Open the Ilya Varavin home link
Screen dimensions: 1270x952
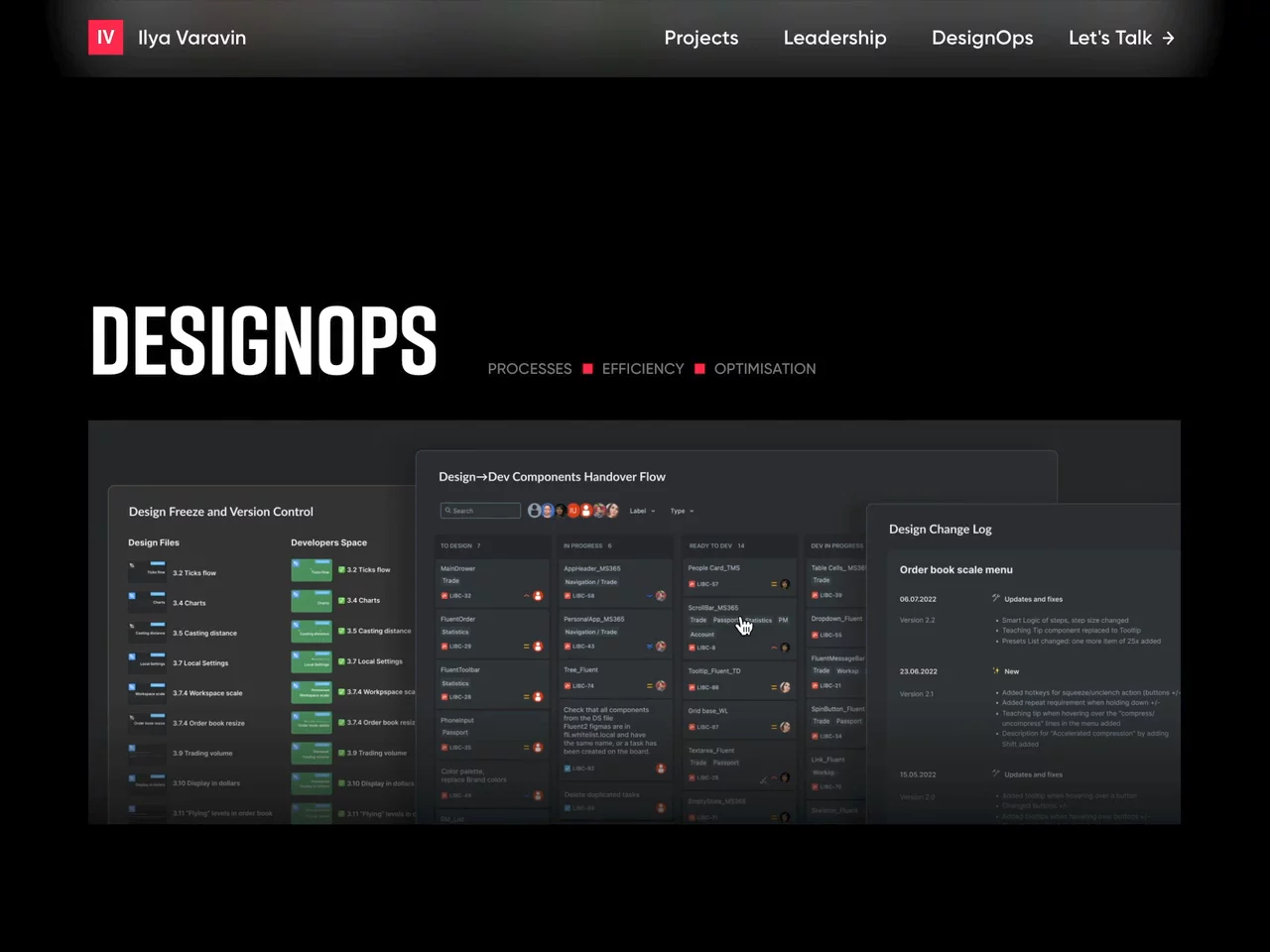(x=191, y=38)
